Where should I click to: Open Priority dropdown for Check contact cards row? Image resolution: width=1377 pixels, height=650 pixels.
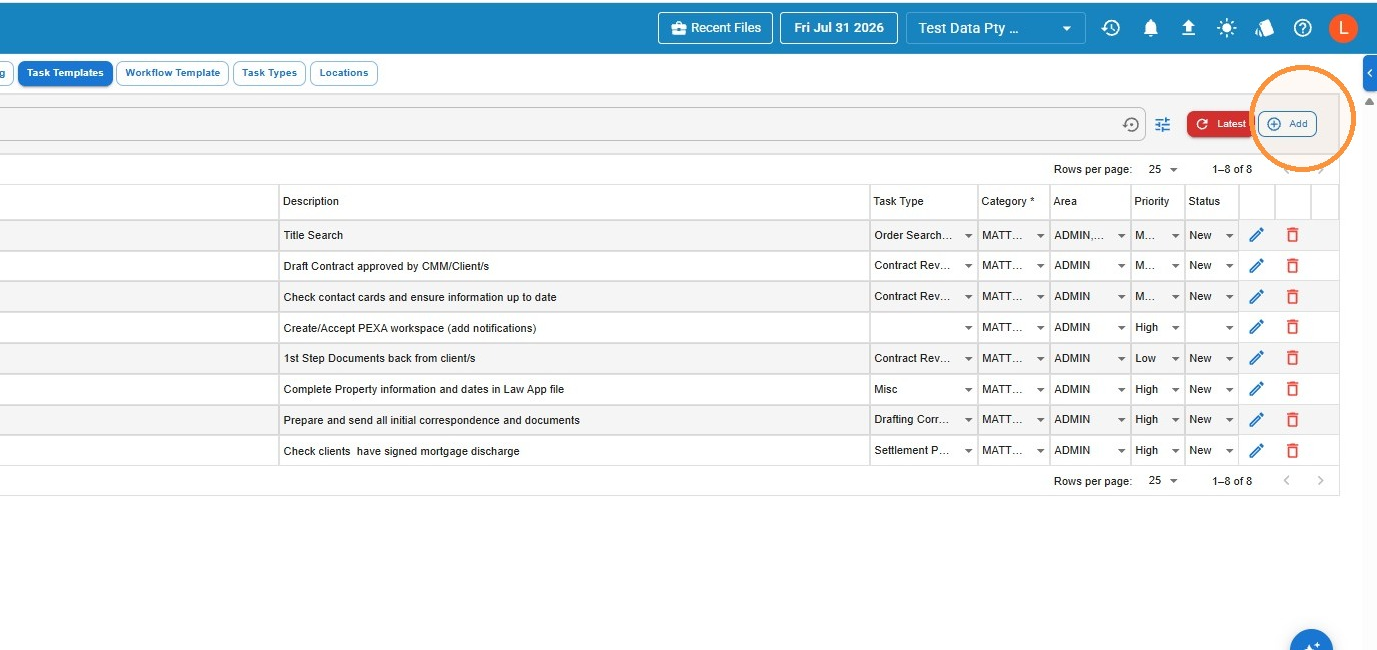click(1158, 297)
